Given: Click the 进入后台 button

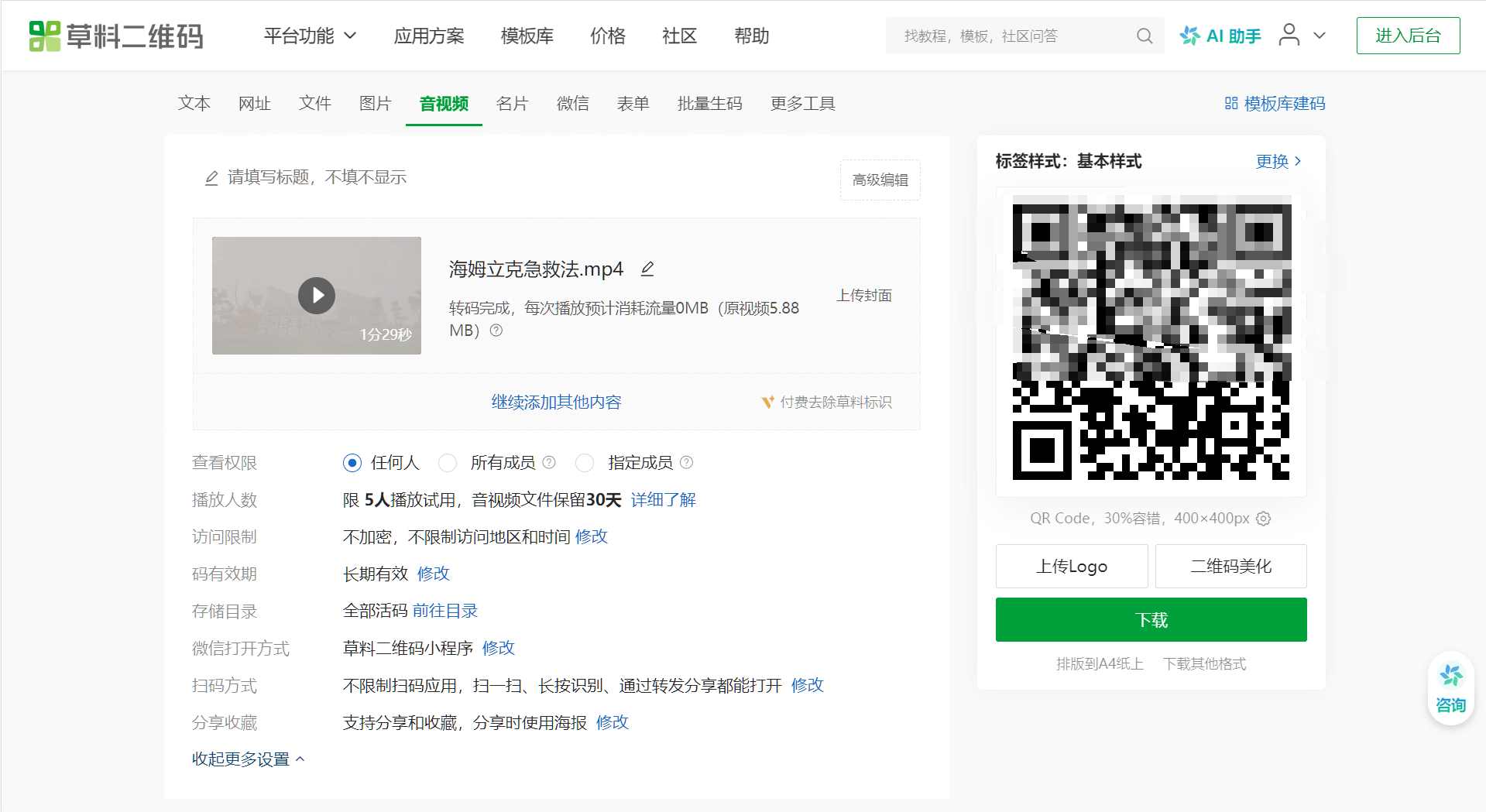Looking at the screenshot, I should (x=1408, y=36).
